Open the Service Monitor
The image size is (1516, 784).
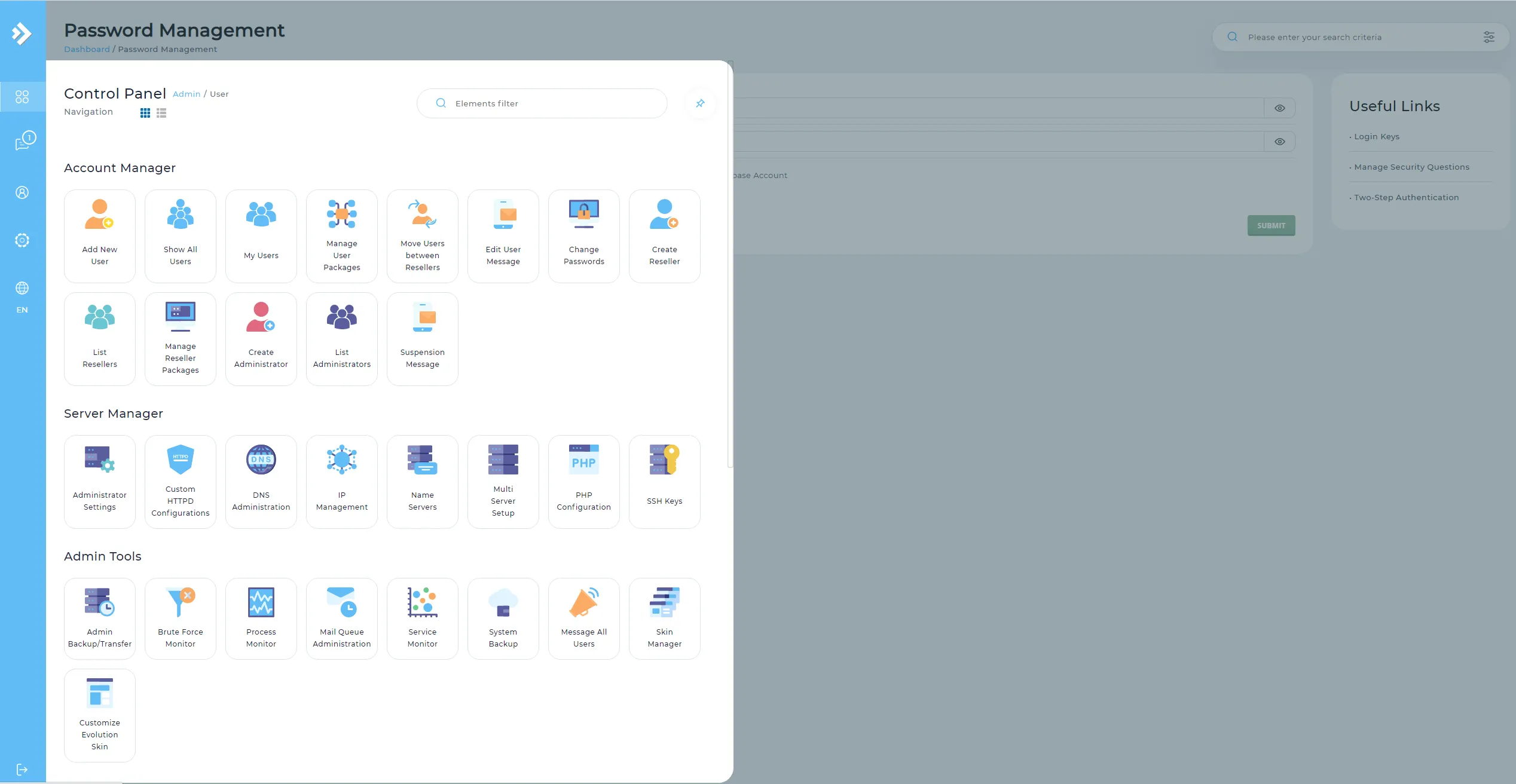point(422,618)
